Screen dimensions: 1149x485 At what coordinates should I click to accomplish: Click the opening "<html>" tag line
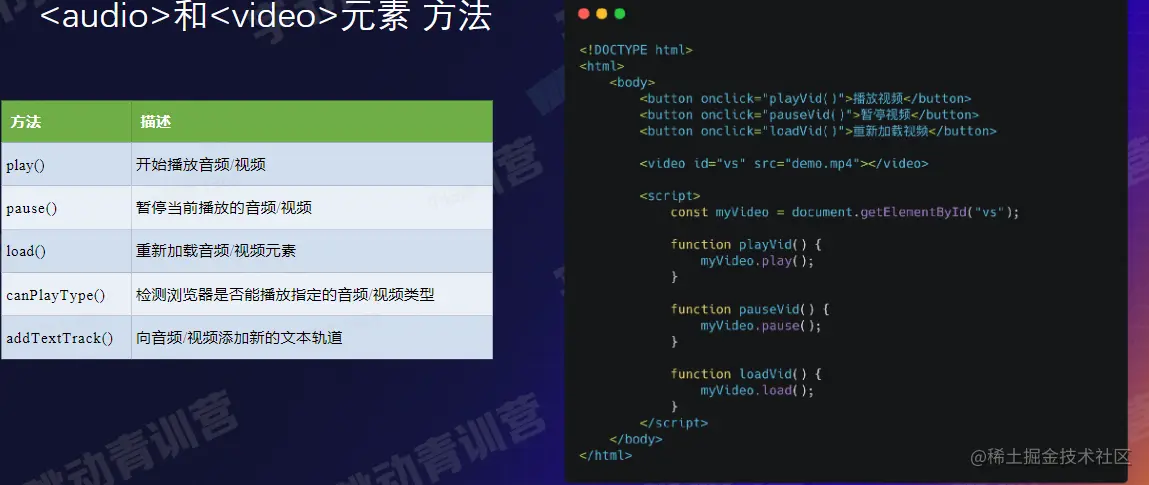tap(602, 66)
